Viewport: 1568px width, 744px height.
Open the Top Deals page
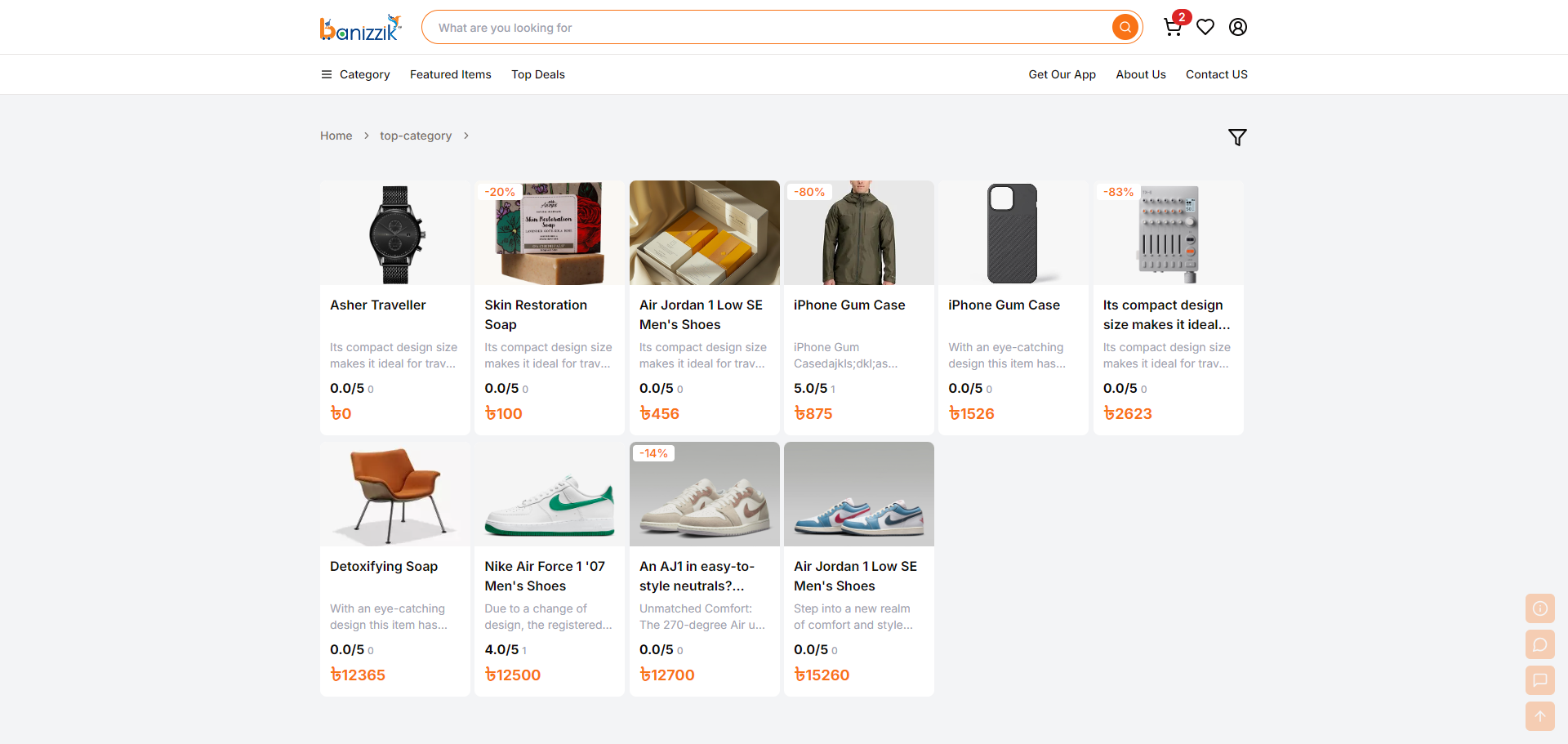[538, 74]
